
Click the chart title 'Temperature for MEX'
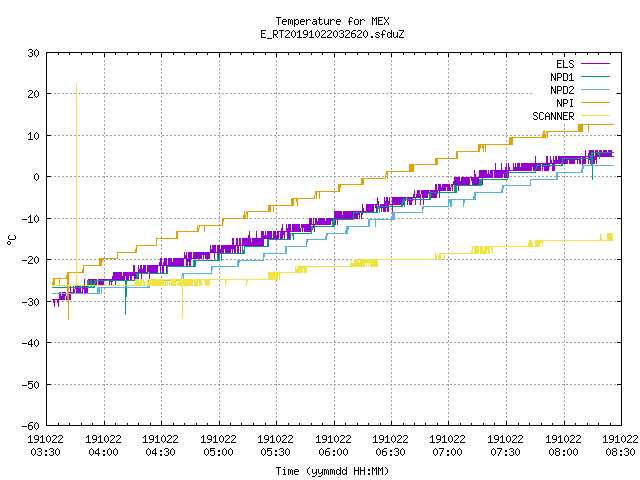point(332,21)
